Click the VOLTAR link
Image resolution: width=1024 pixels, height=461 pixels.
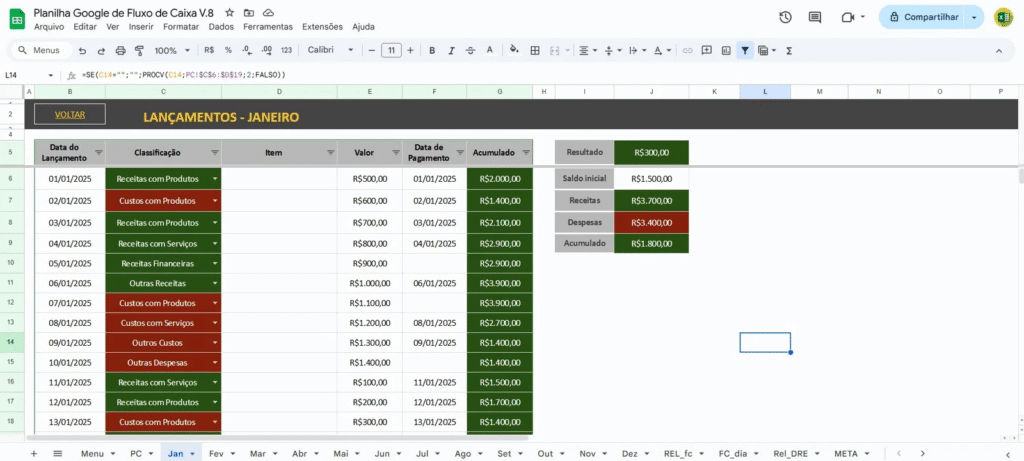pos(69,115)
